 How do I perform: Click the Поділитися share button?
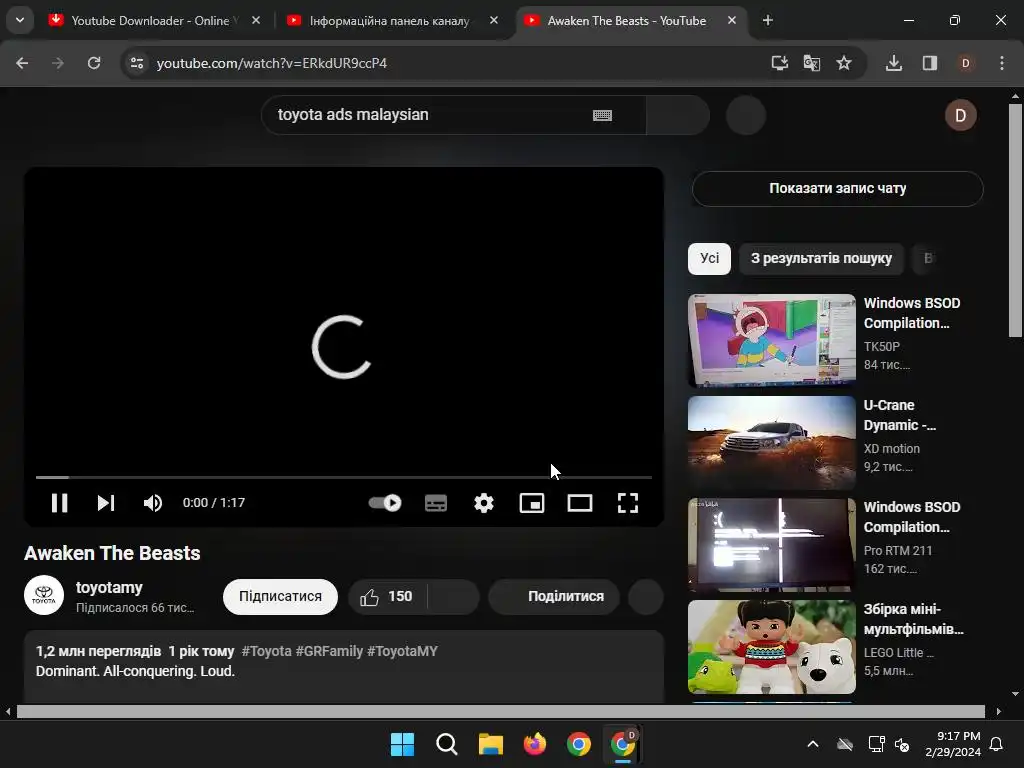click(x=554, y=597)
